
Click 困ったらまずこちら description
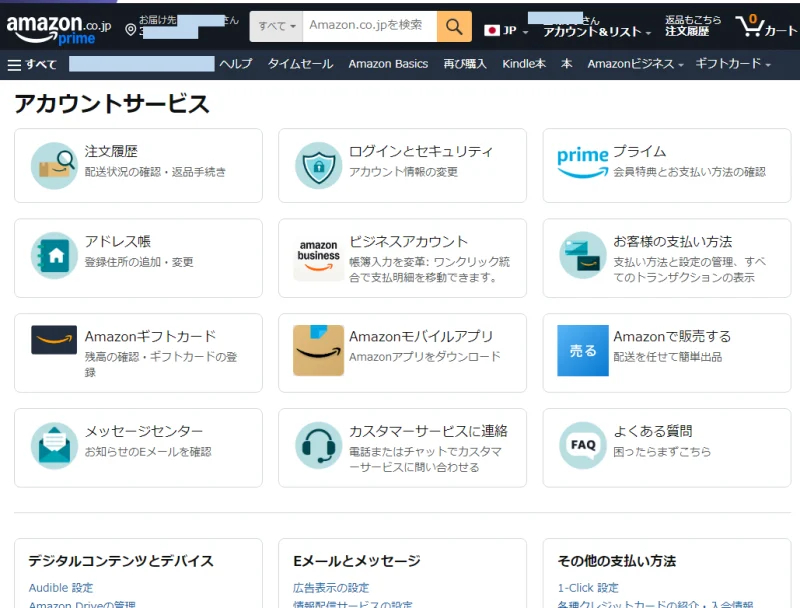coord(662,451)
